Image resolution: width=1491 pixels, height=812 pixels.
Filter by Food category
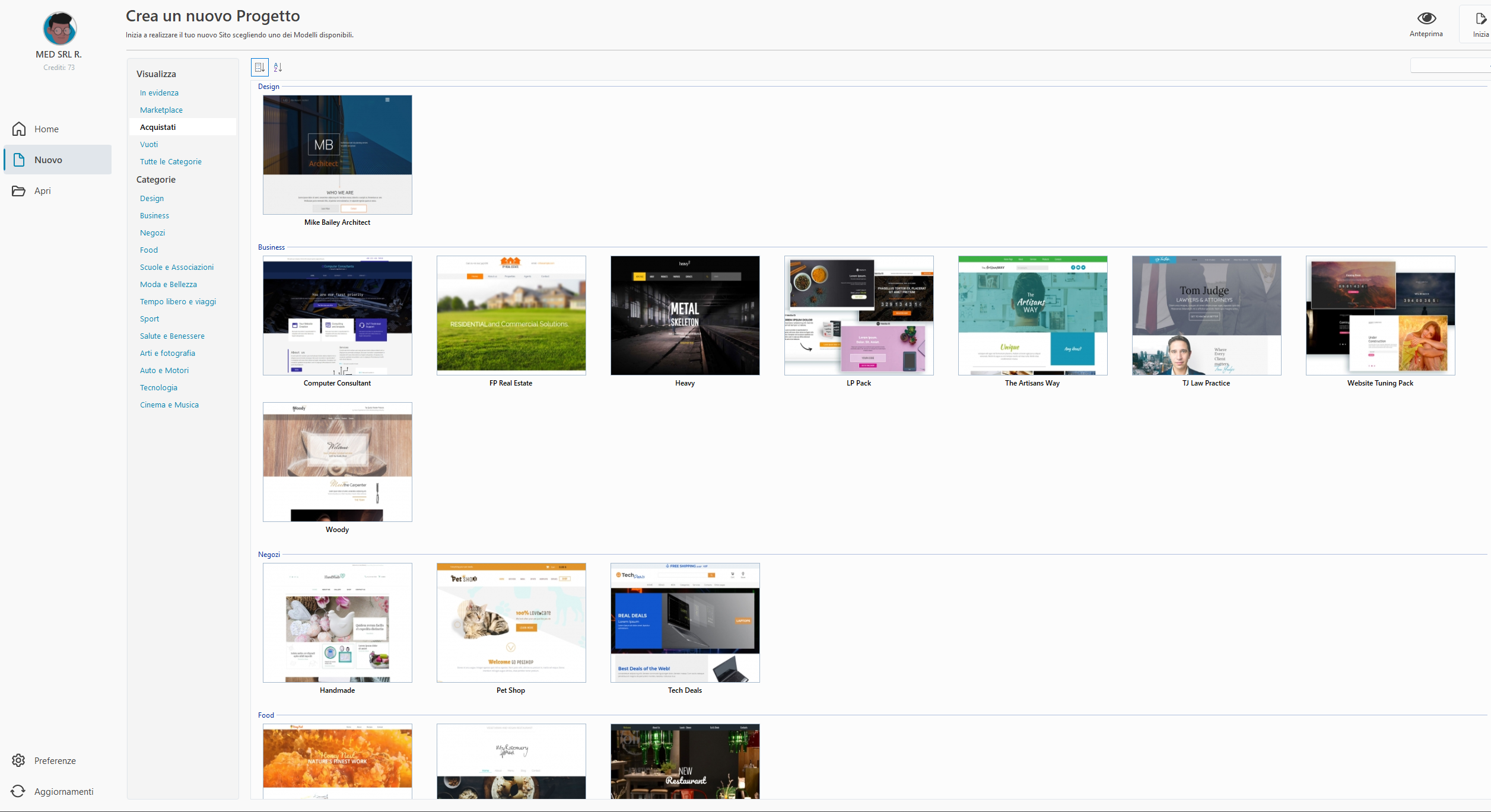coord(149,250)
